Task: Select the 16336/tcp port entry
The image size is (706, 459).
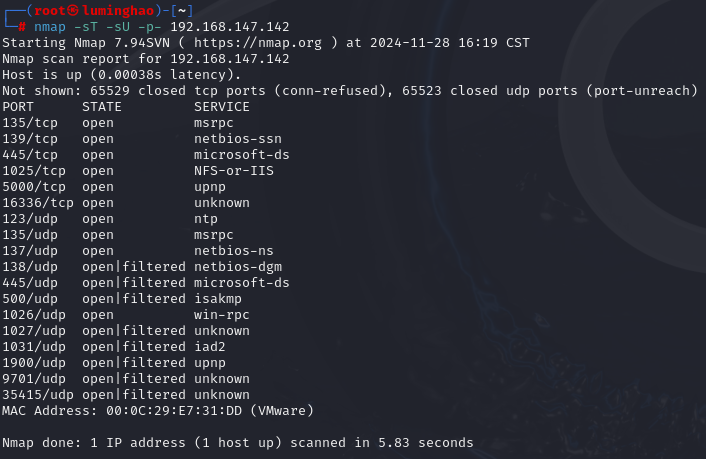Action: click(x=38, y=203)
